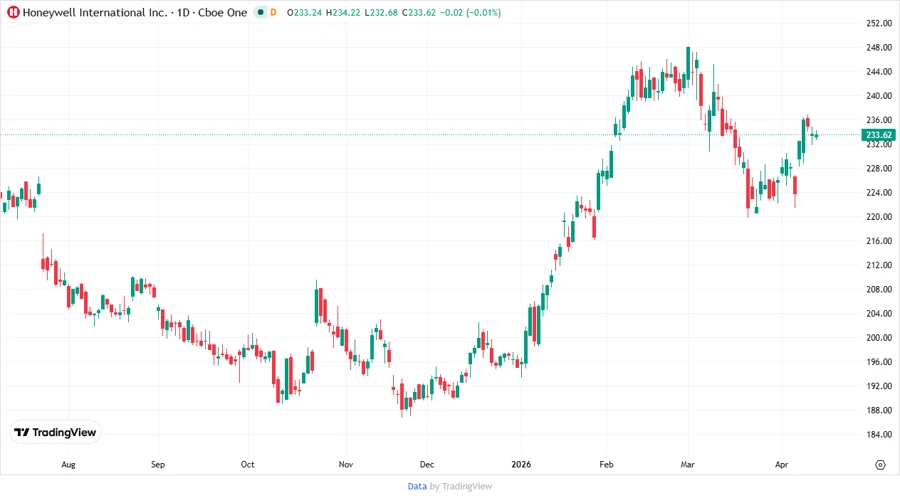
Task: Click the orange D data indicator
Action: [273, 12]
